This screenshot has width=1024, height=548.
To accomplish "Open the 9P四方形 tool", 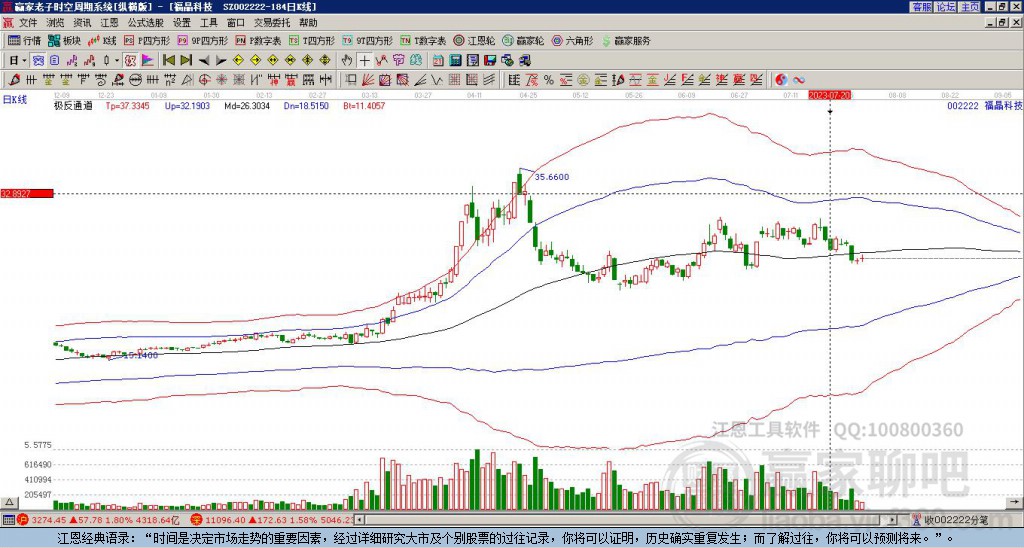I will coord(202,40).
